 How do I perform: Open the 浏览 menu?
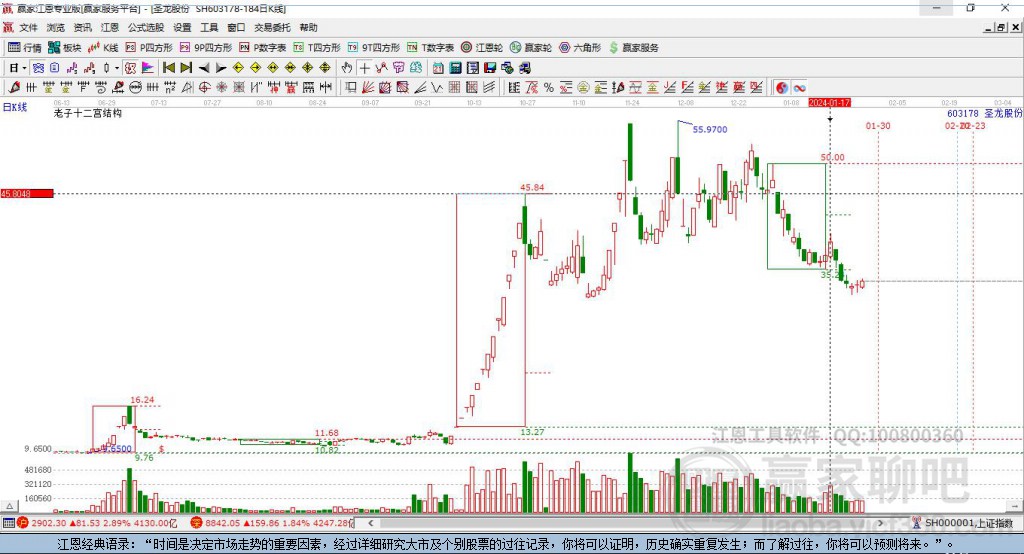56,27
